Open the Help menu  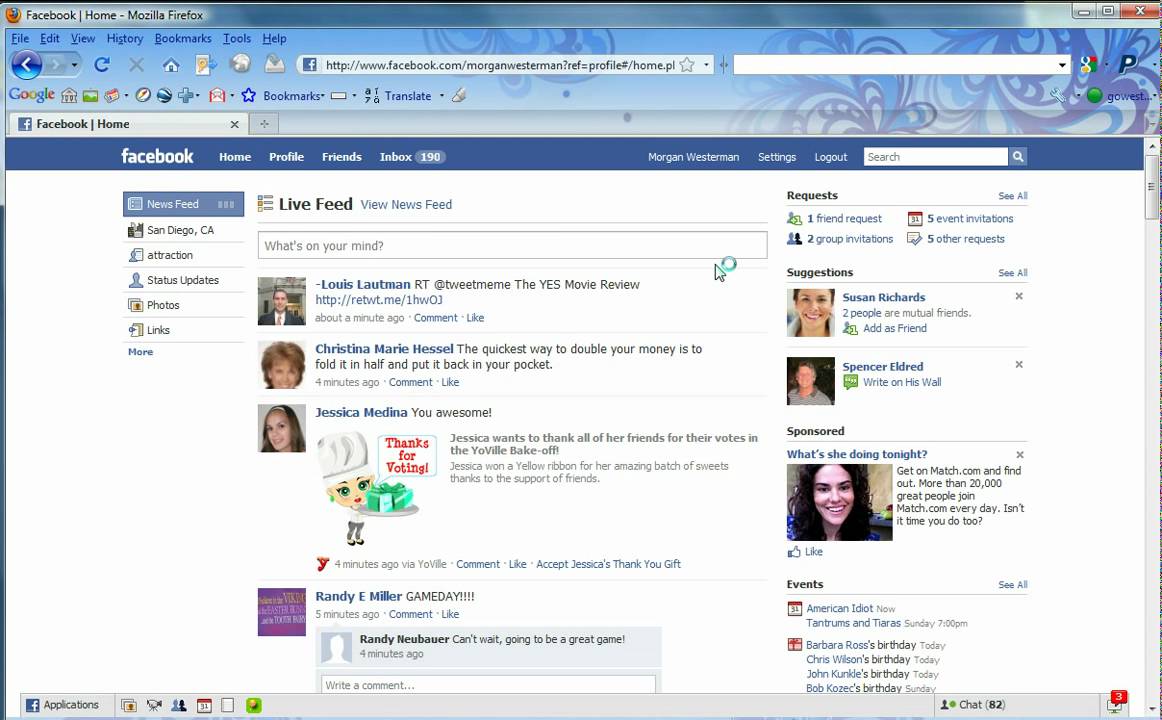pos(274,39)
